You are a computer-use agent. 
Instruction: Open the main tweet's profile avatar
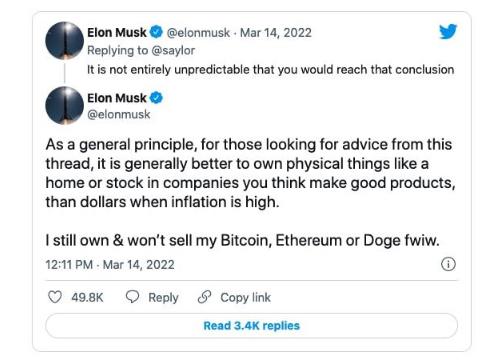[64, 105]
